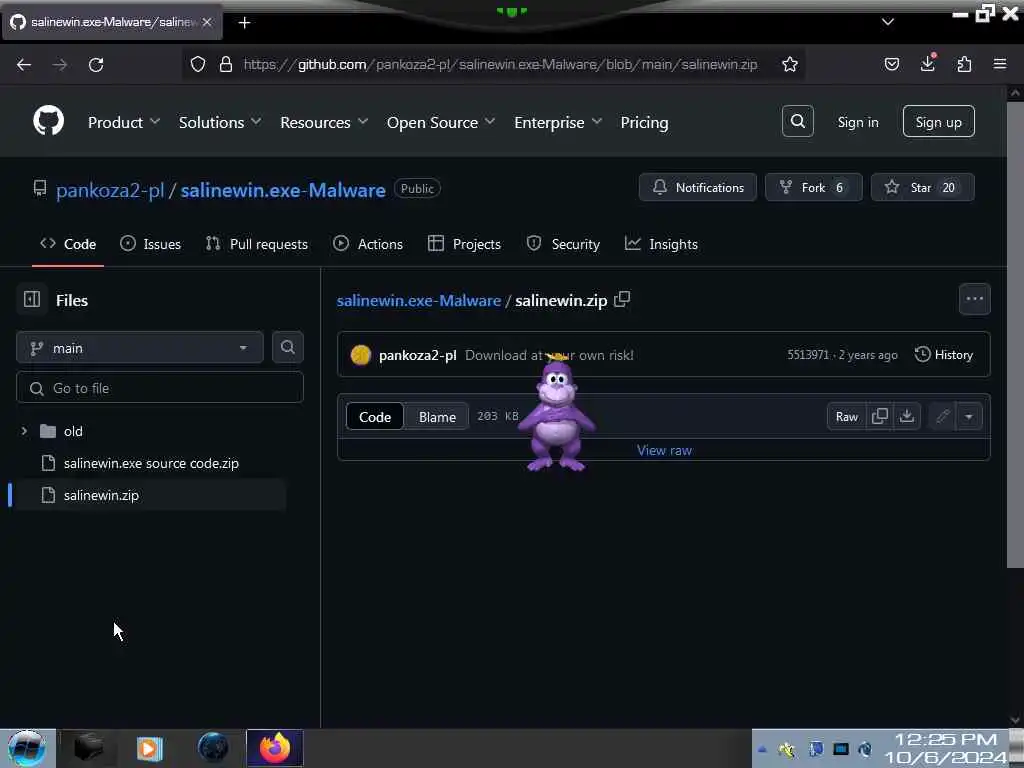The width and height of the screenshot is (1024, 768).
Task: Open the Pull requests tab
Action: (x=257, y=244)
